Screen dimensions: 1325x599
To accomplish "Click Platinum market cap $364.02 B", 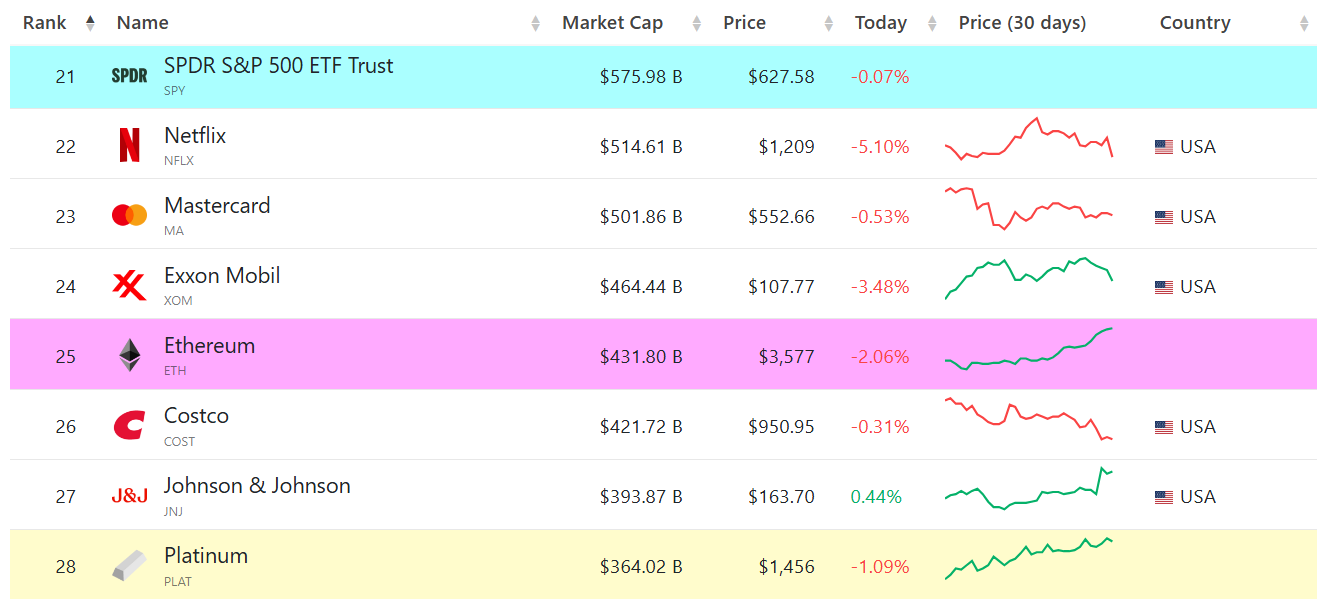I will click(641, 567).
